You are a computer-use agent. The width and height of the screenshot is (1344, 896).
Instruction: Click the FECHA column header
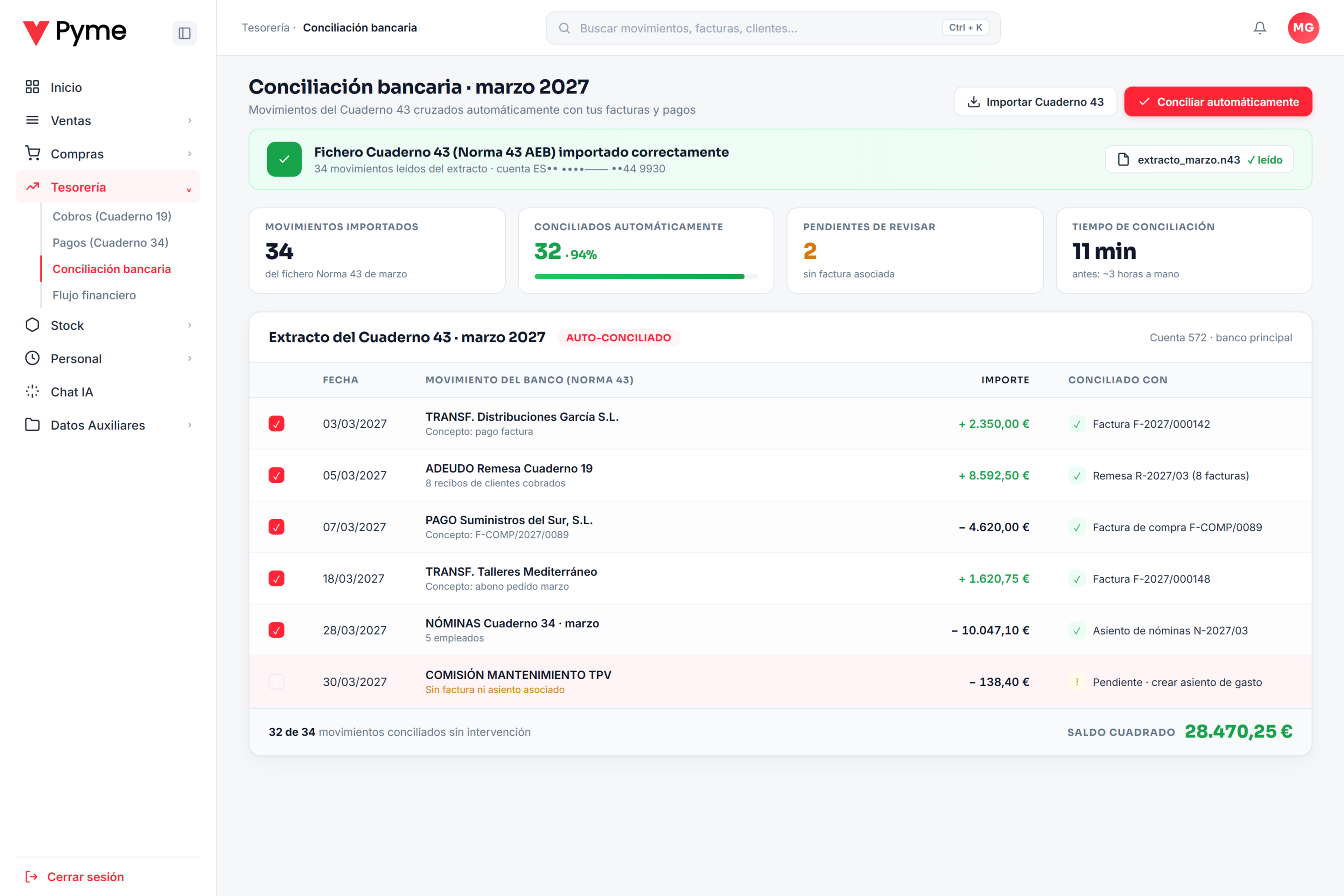pyautogui.click(x=341, y=379)
